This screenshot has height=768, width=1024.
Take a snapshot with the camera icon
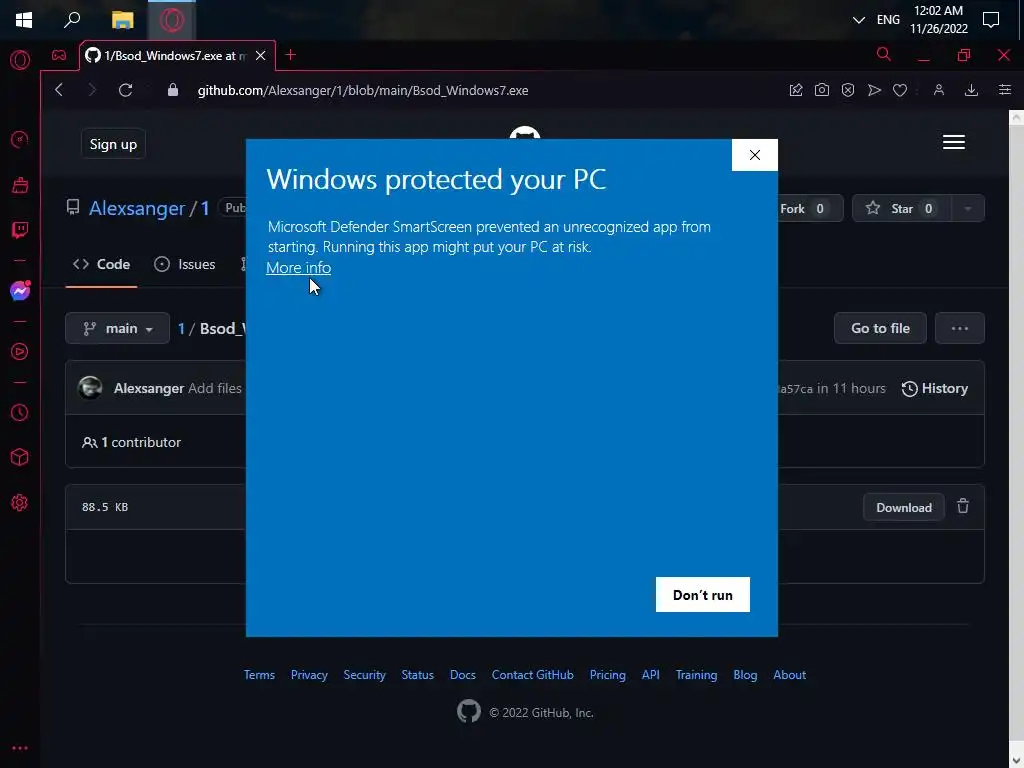click(x=822, y=90)
